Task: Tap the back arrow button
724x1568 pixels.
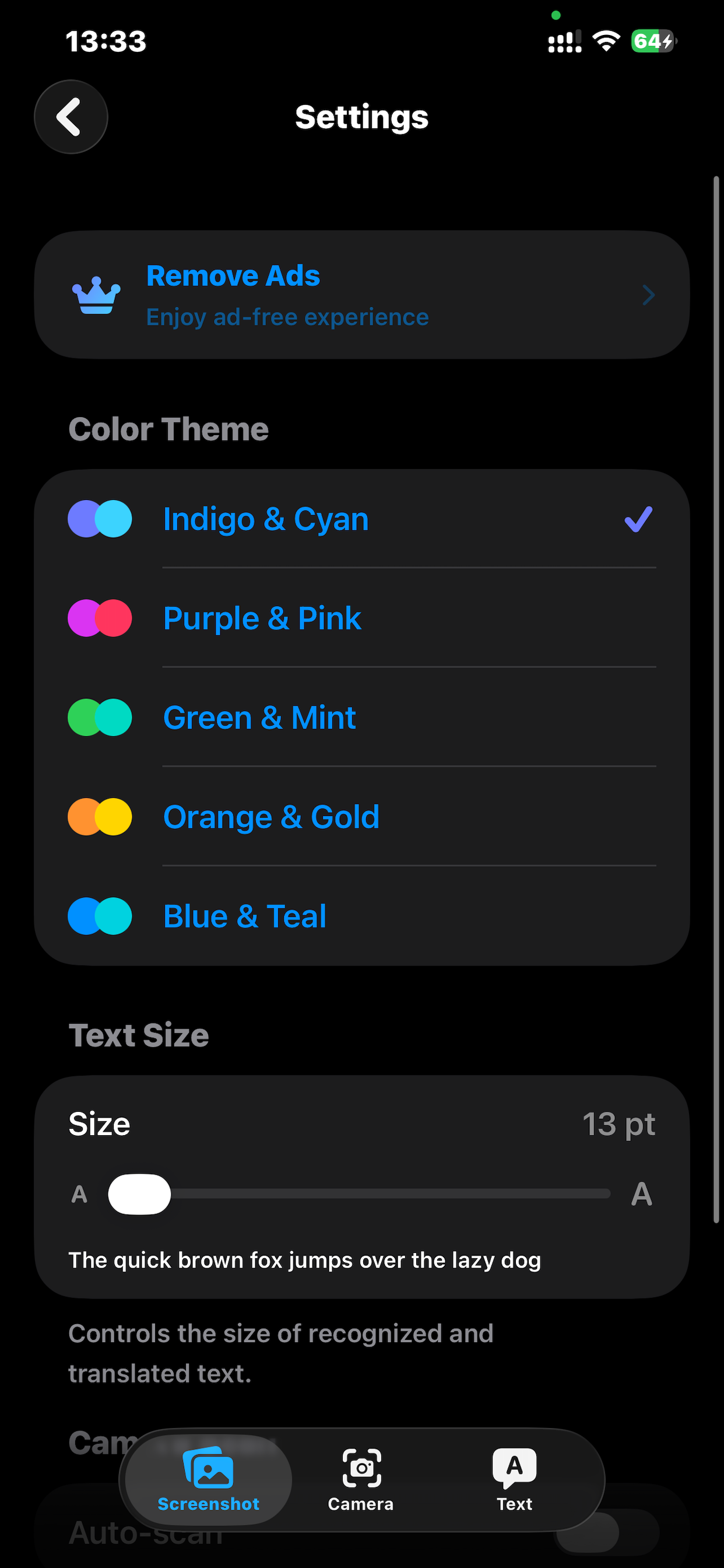Action: pos(71,117)
